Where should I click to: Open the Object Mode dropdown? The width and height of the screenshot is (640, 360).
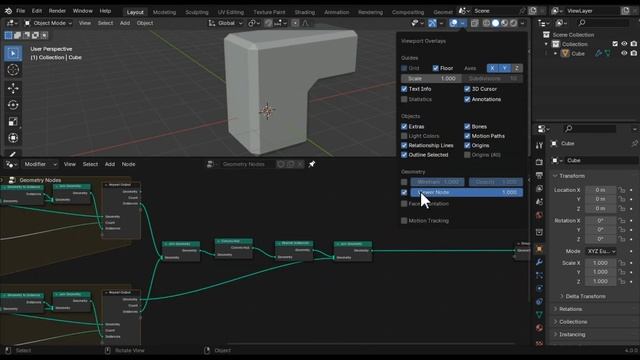pos(48,23)
